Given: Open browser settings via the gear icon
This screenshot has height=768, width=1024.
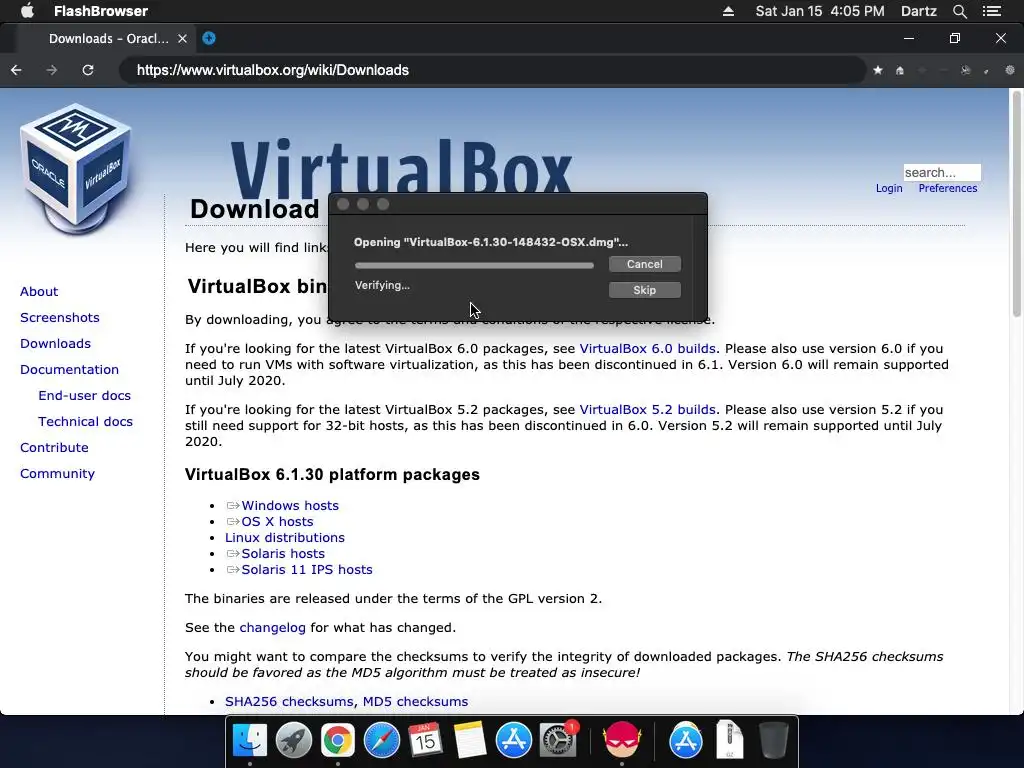Looking at the screenshot, I should coord(1010,70).
